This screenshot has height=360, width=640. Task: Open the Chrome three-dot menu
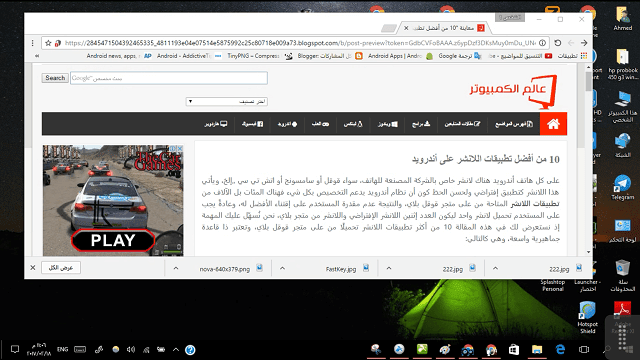(33, 43)
